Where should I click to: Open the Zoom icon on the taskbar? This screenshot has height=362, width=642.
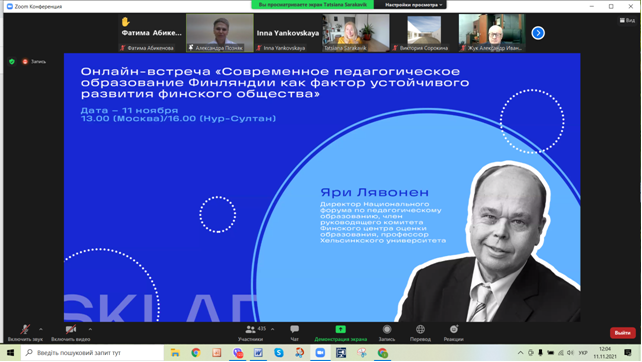click(320, 353)
